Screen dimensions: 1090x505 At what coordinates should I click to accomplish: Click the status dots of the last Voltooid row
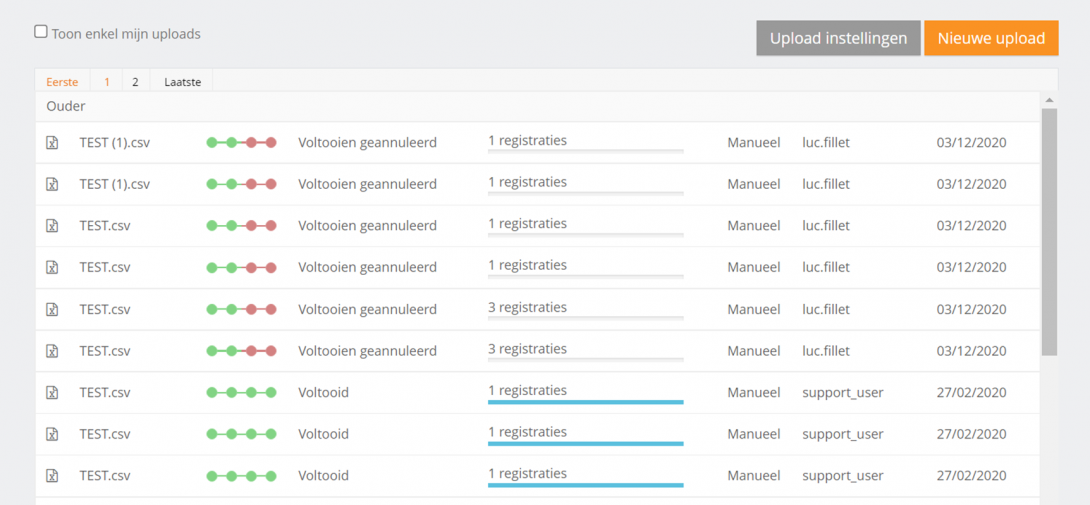241,476
